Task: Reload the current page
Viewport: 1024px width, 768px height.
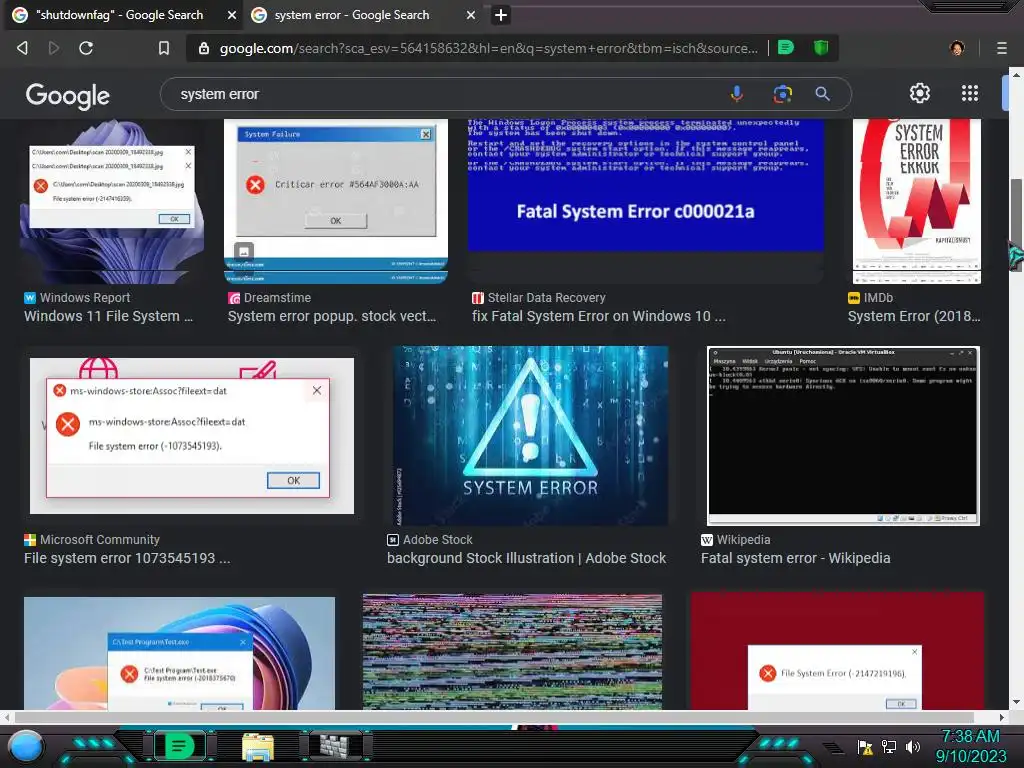Action: click(x=86, y=48)
